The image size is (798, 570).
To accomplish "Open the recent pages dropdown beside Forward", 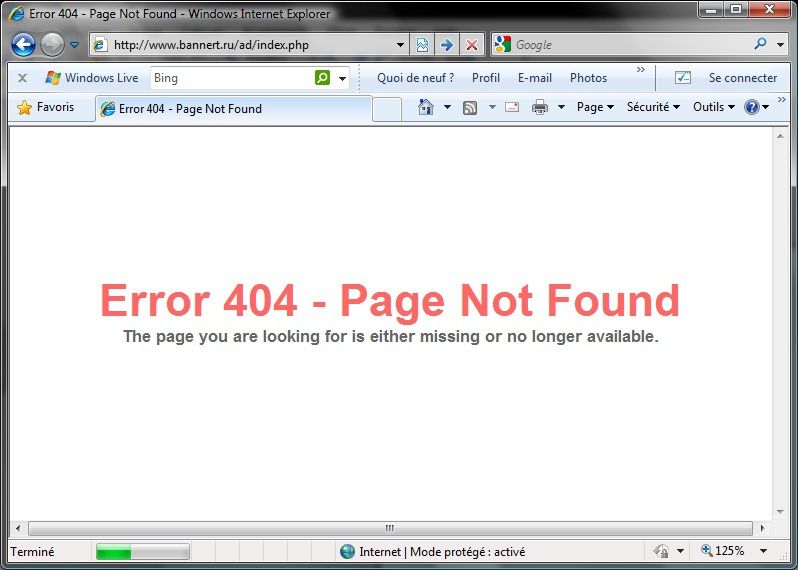I will tap(74, 45).
